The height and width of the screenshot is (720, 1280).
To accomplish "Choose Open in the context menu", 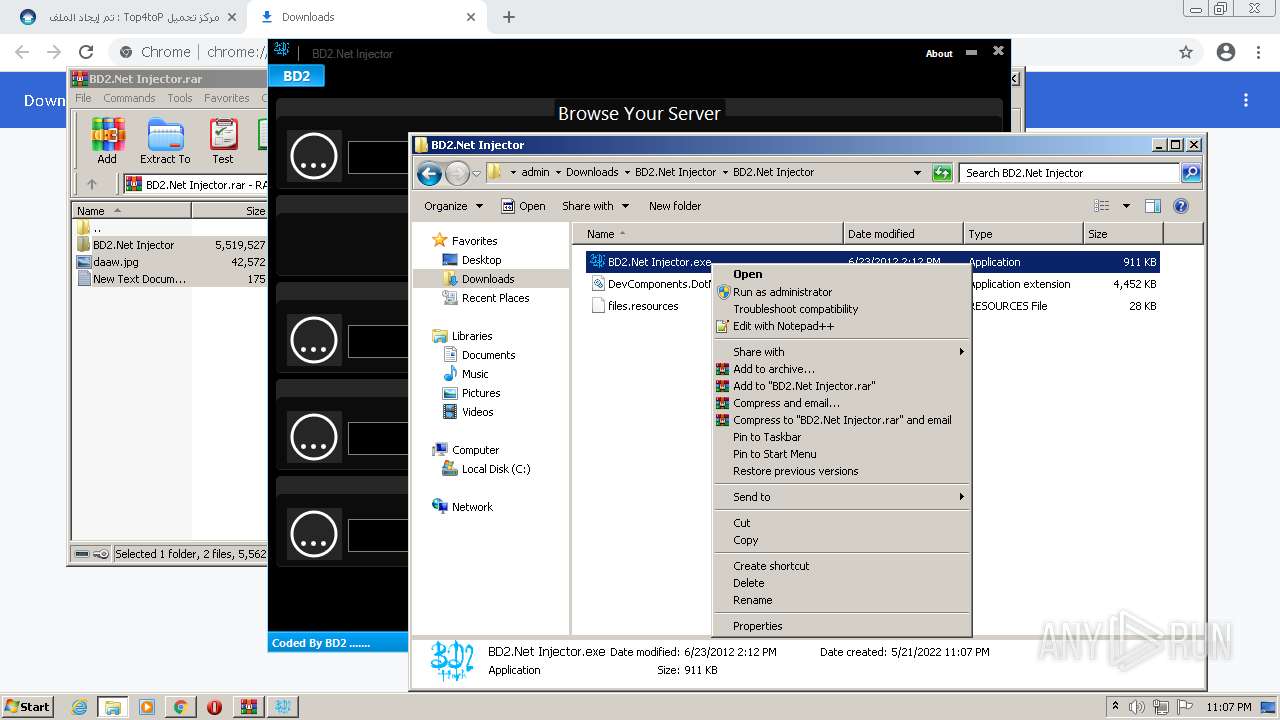I will coord(747,274).
